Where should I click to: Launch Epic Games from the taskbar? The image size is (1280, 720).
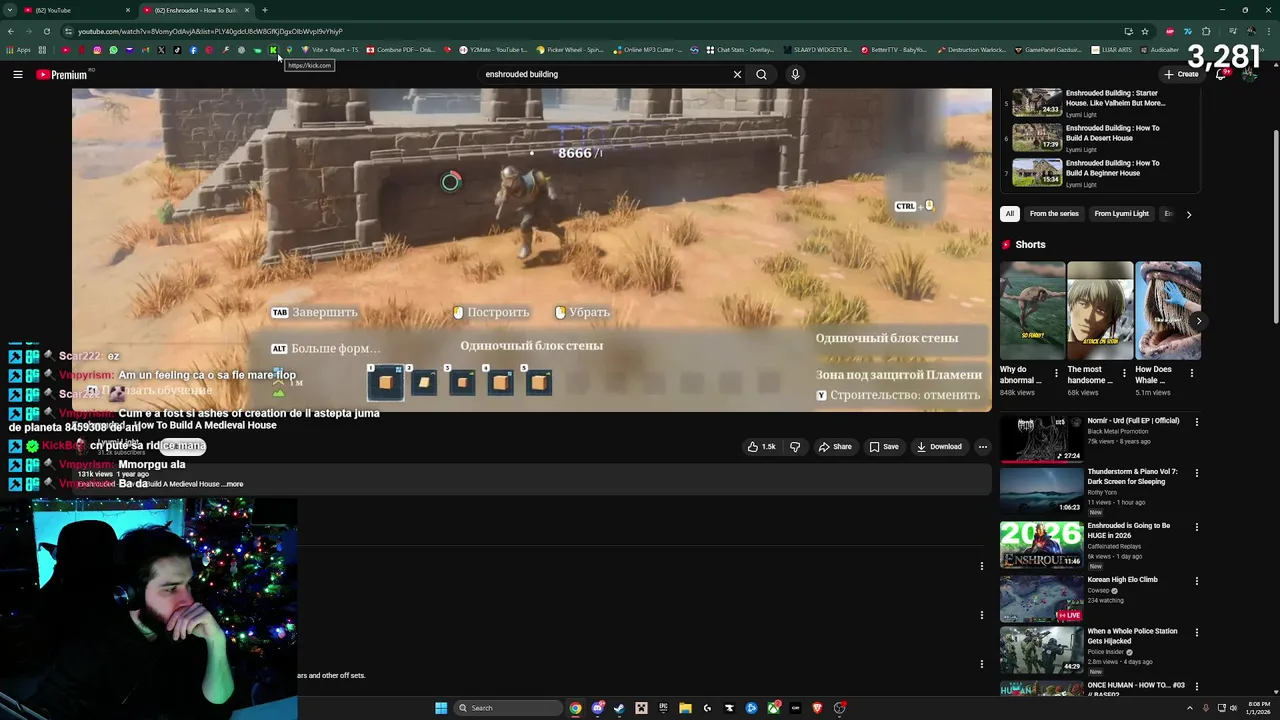click(663, 708)
